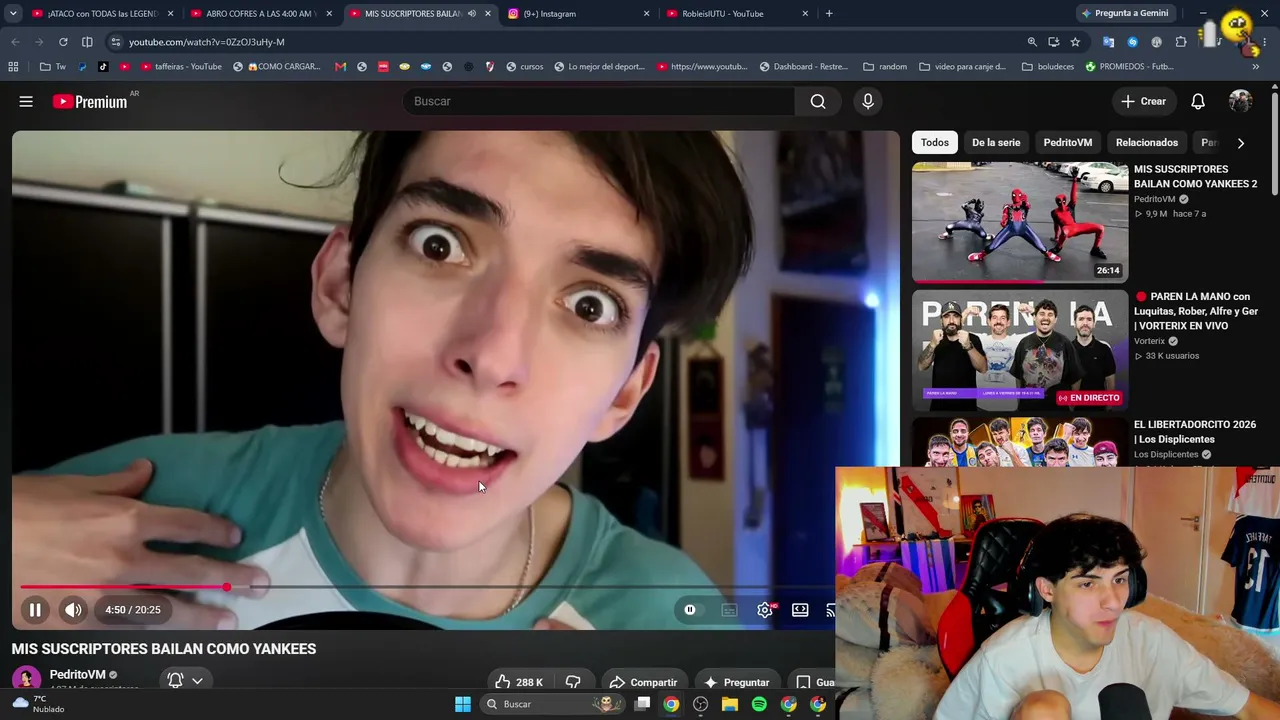
Task: Open File Explorer from the taskbar
Action: coord(730,704)
